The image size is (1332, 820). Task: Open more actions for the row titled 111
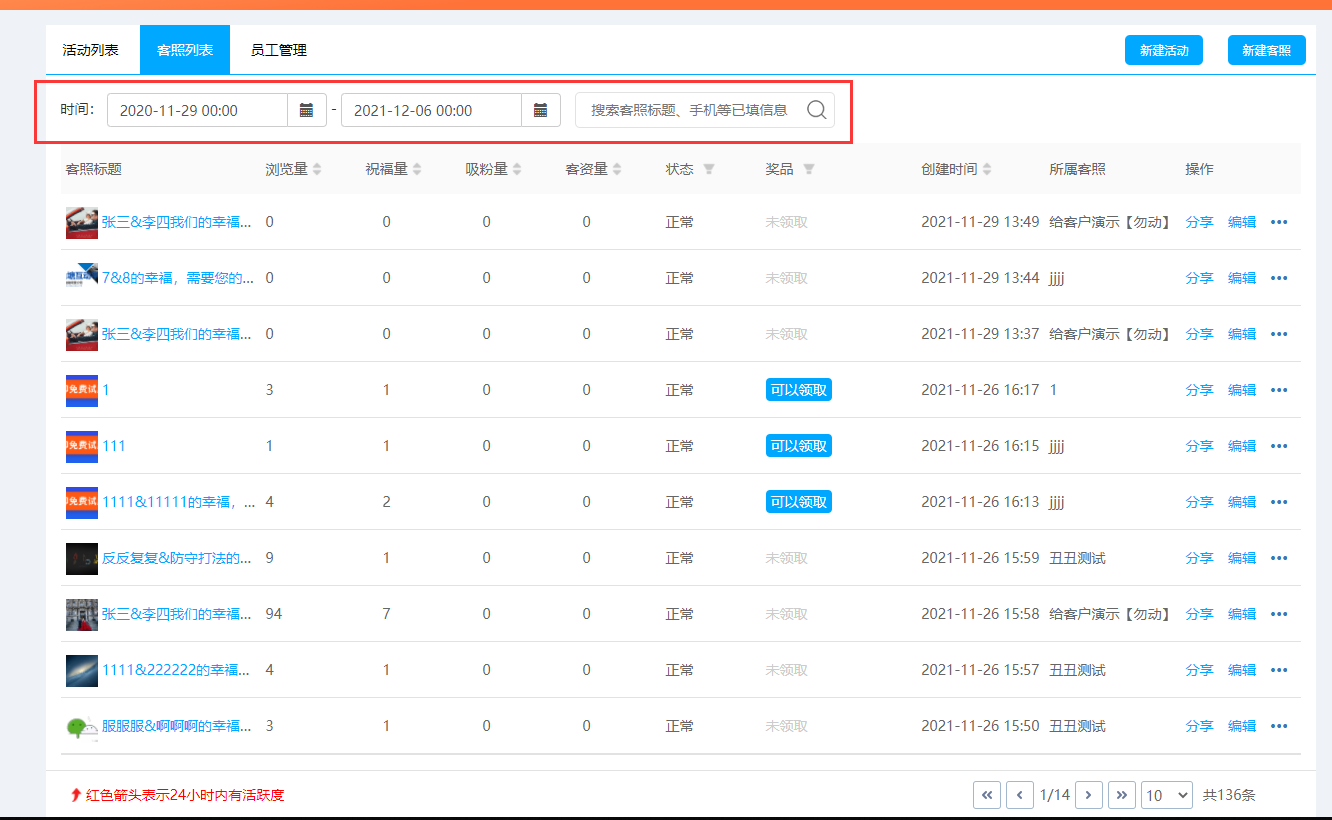click(1279, 446)
